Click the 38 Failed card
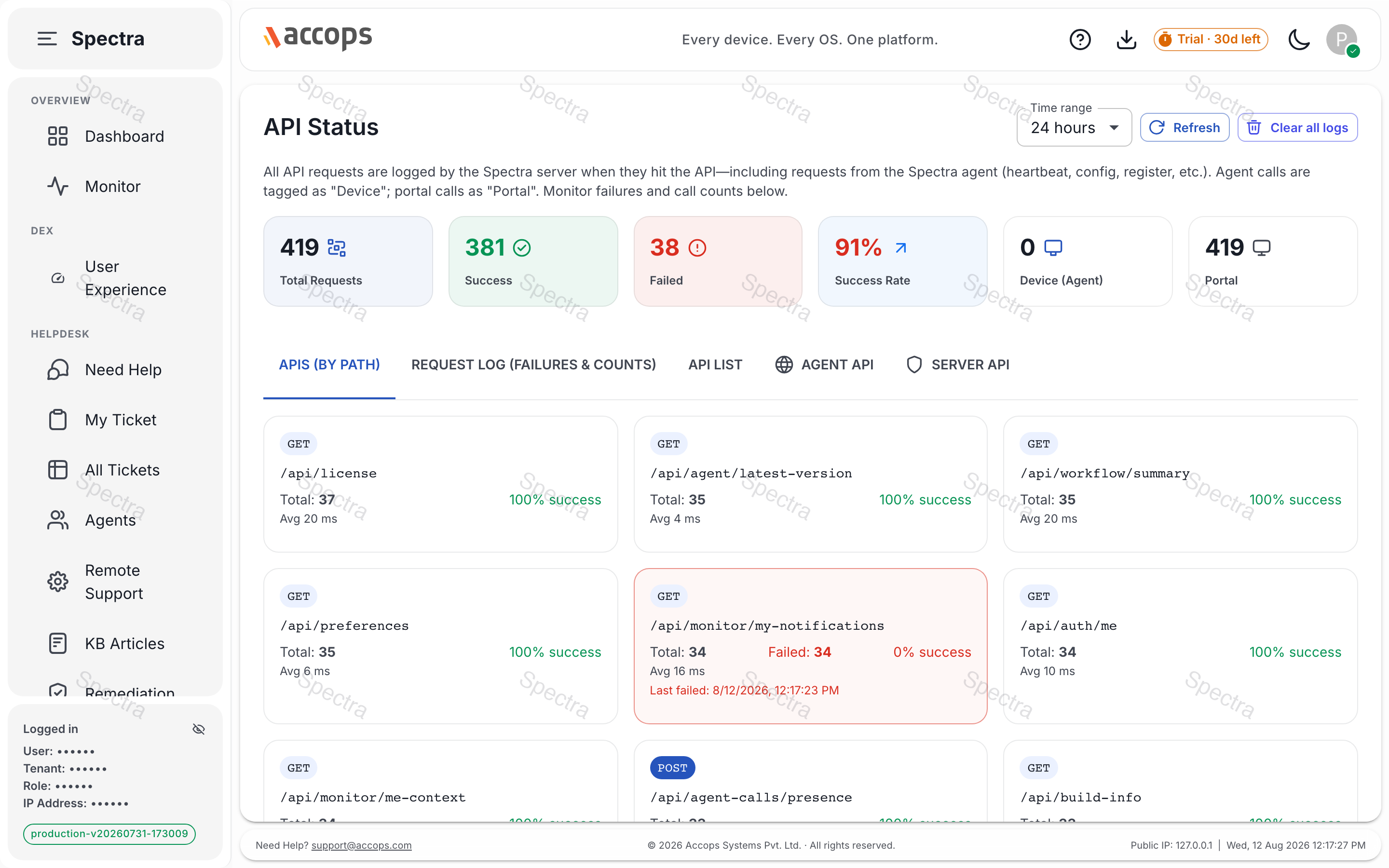The image size is (1389, 868). tap(718, 261)
